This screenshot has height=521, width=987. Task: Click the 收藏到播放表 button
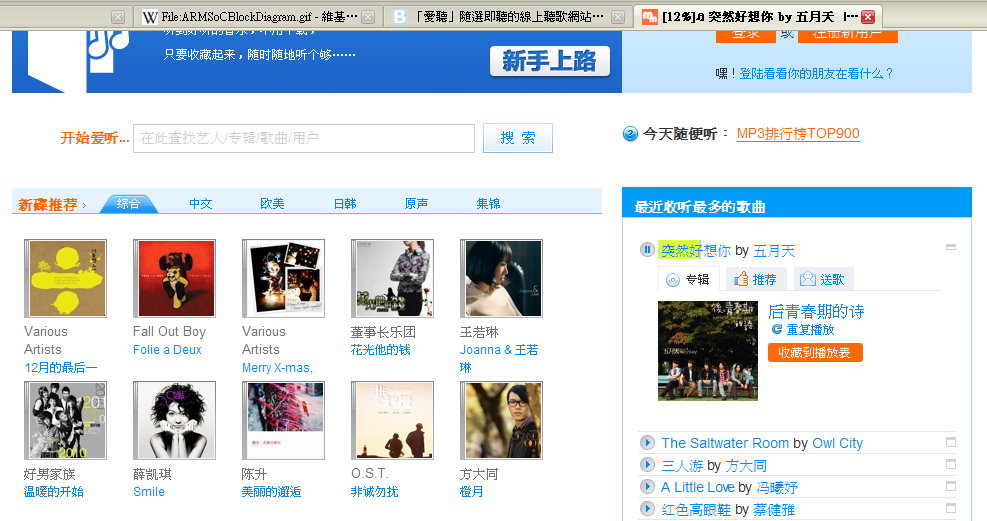coord(815,352)
